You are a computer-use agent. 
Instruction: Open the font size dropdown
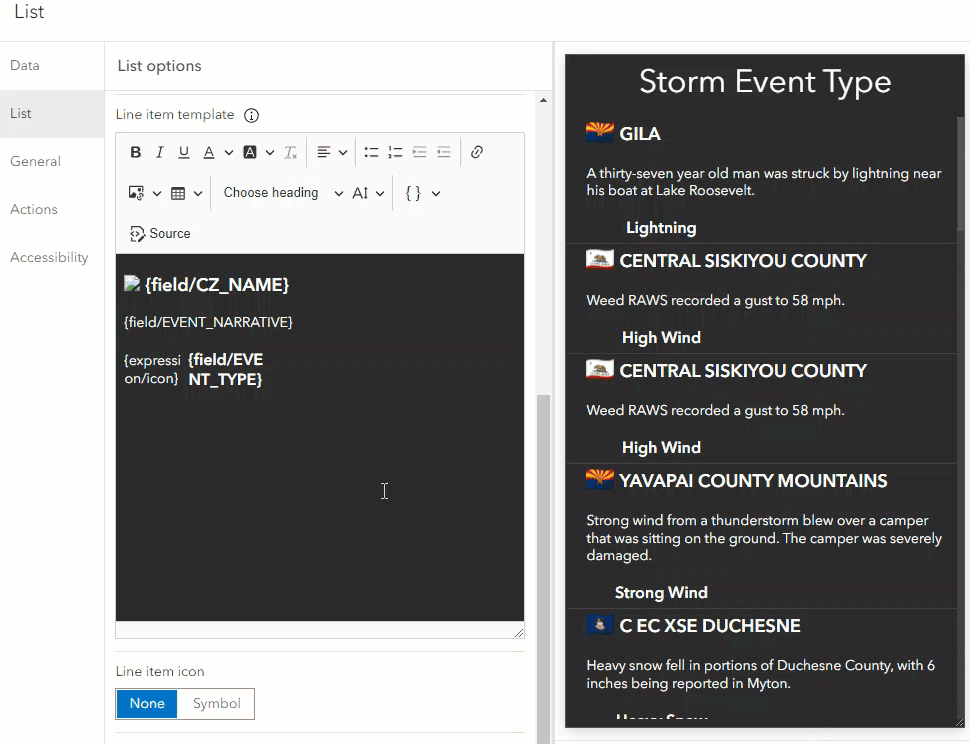point(368,193)
